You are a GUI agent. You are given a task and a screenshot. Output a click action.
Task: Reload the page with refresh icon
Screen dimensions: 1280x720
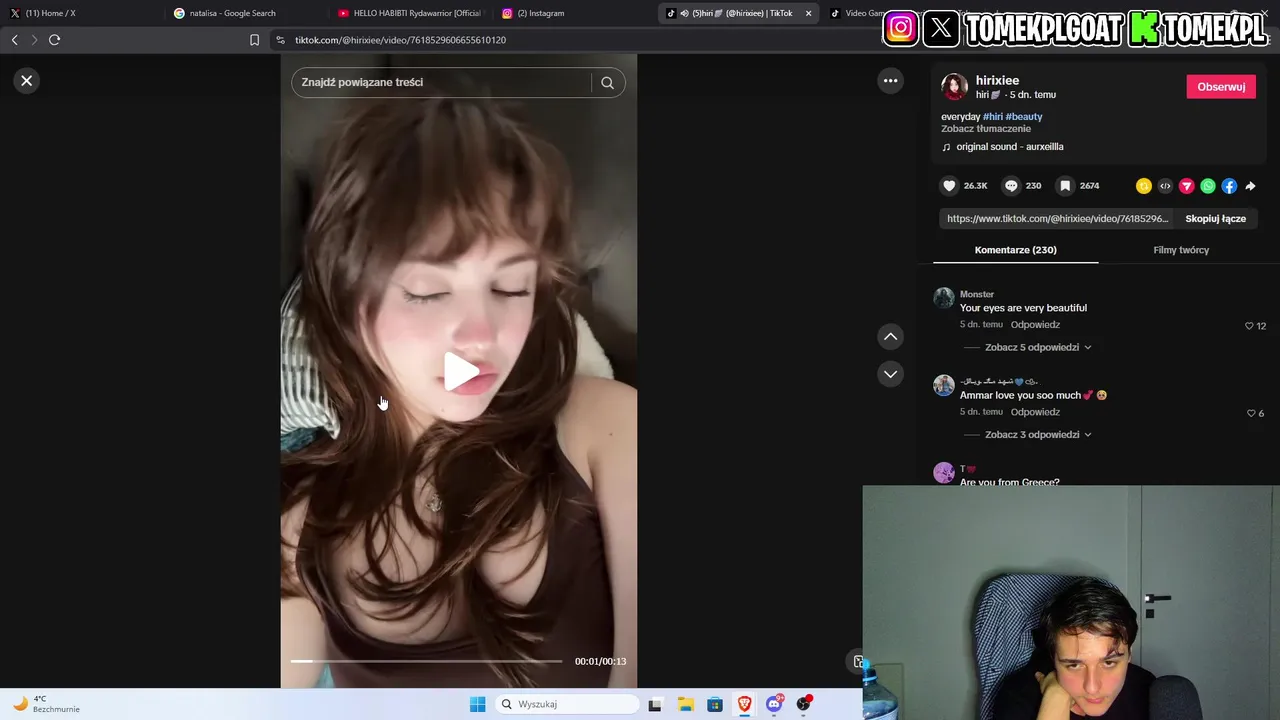click(x=54, y=40)
